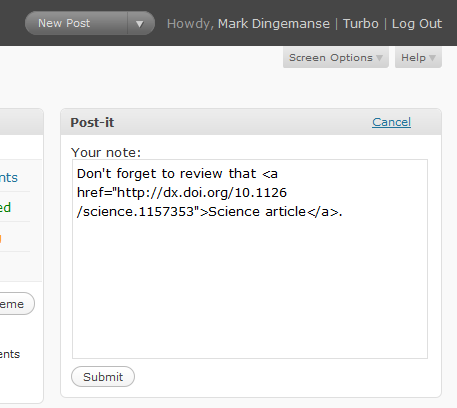Viewport: 457px width, 408px height.
Task: Click the partially visible 'eme' rounded button
Action: click(x=17, y=304)
